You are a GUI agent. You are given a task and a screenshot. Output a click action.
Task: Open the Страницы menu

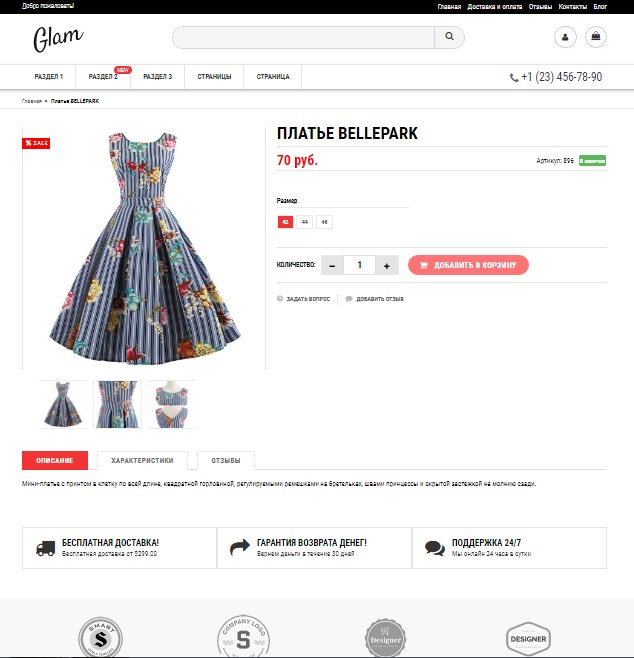pos(214,77)
